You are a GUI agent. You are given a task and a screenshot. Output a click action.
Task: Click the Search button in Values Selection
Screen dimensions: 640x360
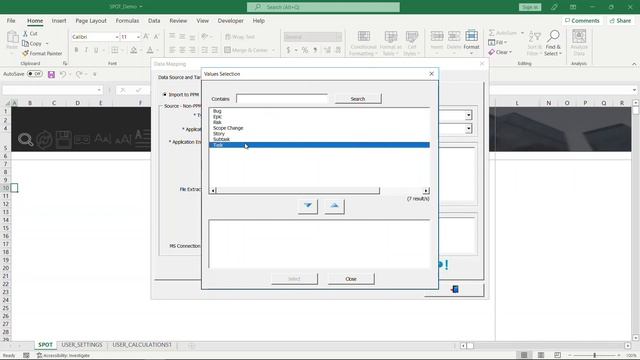[x=358, y=99]
